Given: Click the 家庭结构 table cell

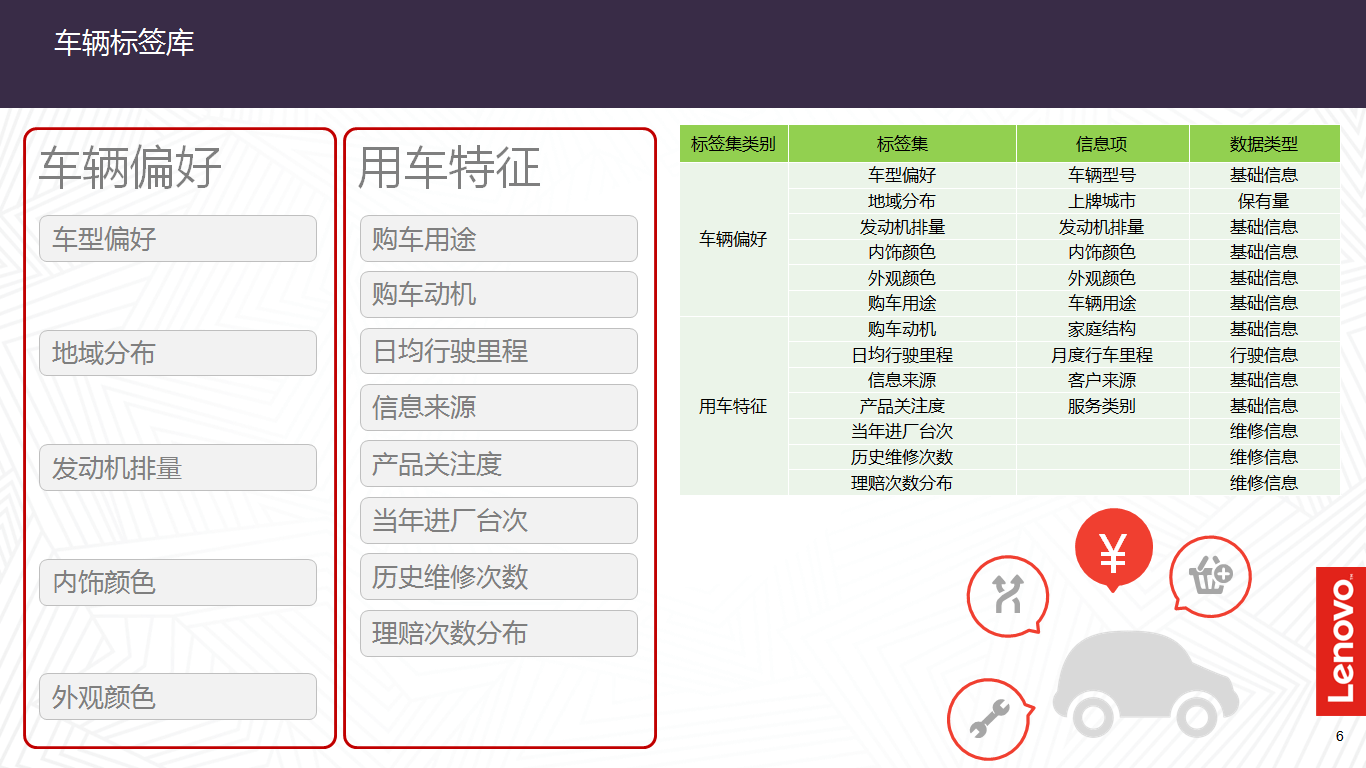Looking at the screenshot, I should [x=1102, y=329].
